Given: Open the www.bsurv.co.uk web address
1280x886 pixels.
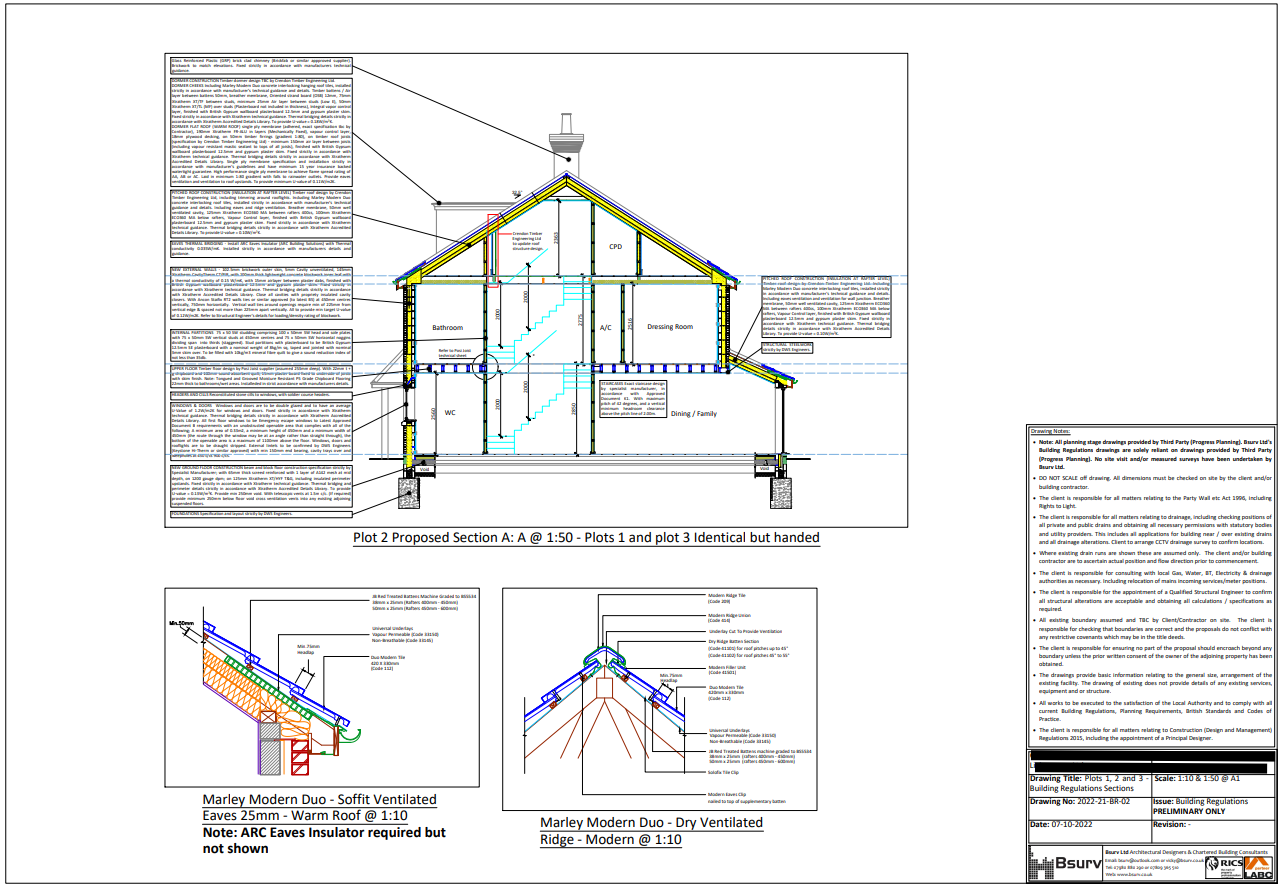Looking at the screenshot, I should pos(1134,875).
